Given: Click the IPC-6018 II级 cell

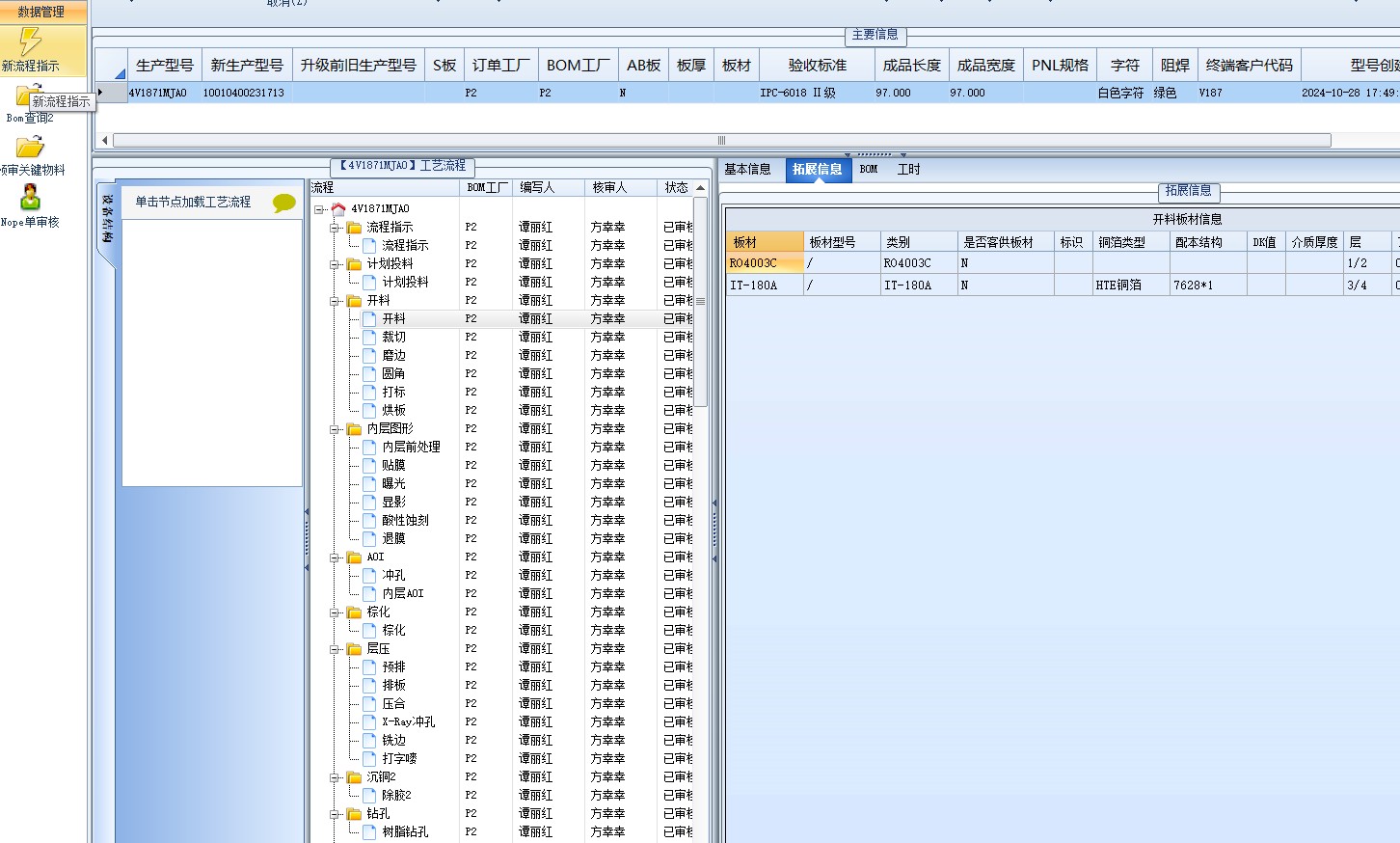Looking at the screenshot, I should pyautogui.click(x=817, y=93).
